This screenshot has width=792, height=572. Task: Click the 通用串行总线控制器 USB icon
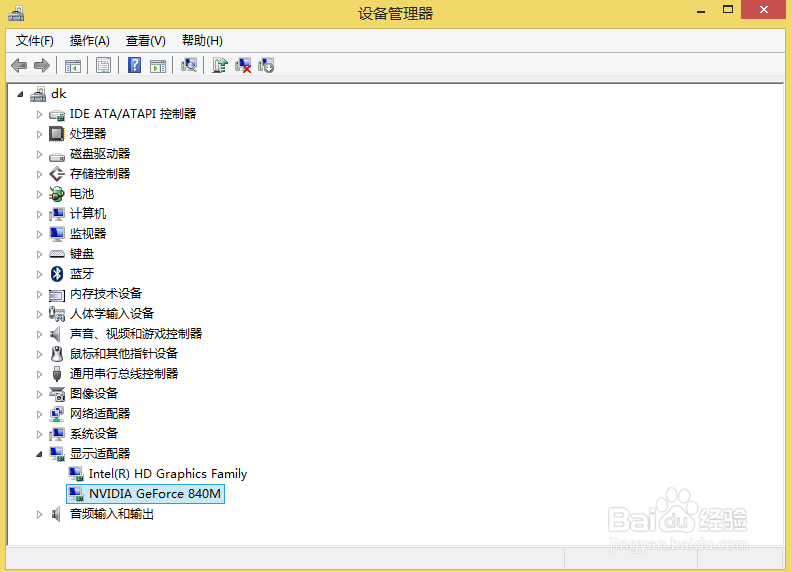click(x=57, y=374)
